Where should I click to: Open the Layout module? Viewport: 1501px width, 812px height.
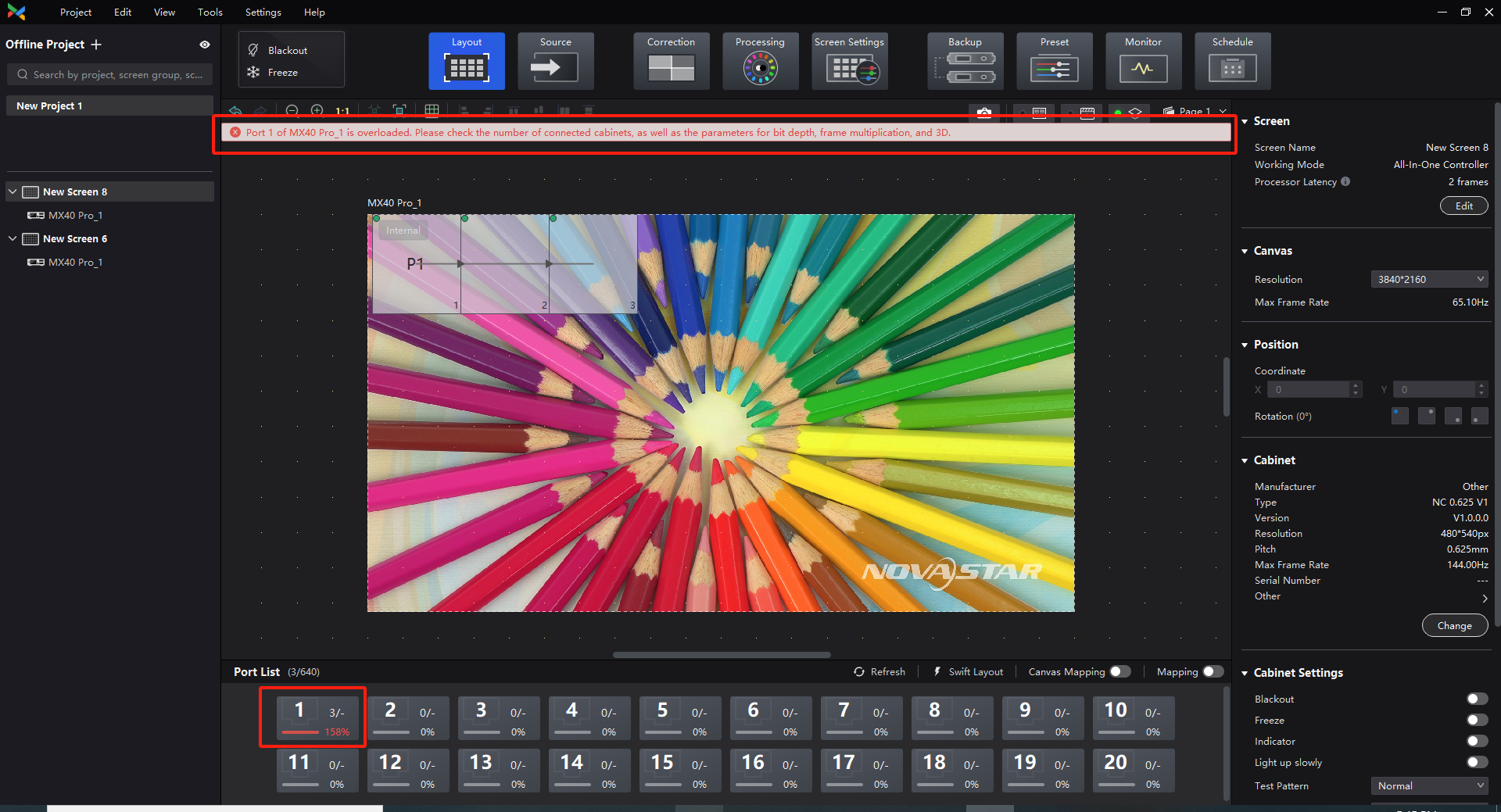coord(466,61)
